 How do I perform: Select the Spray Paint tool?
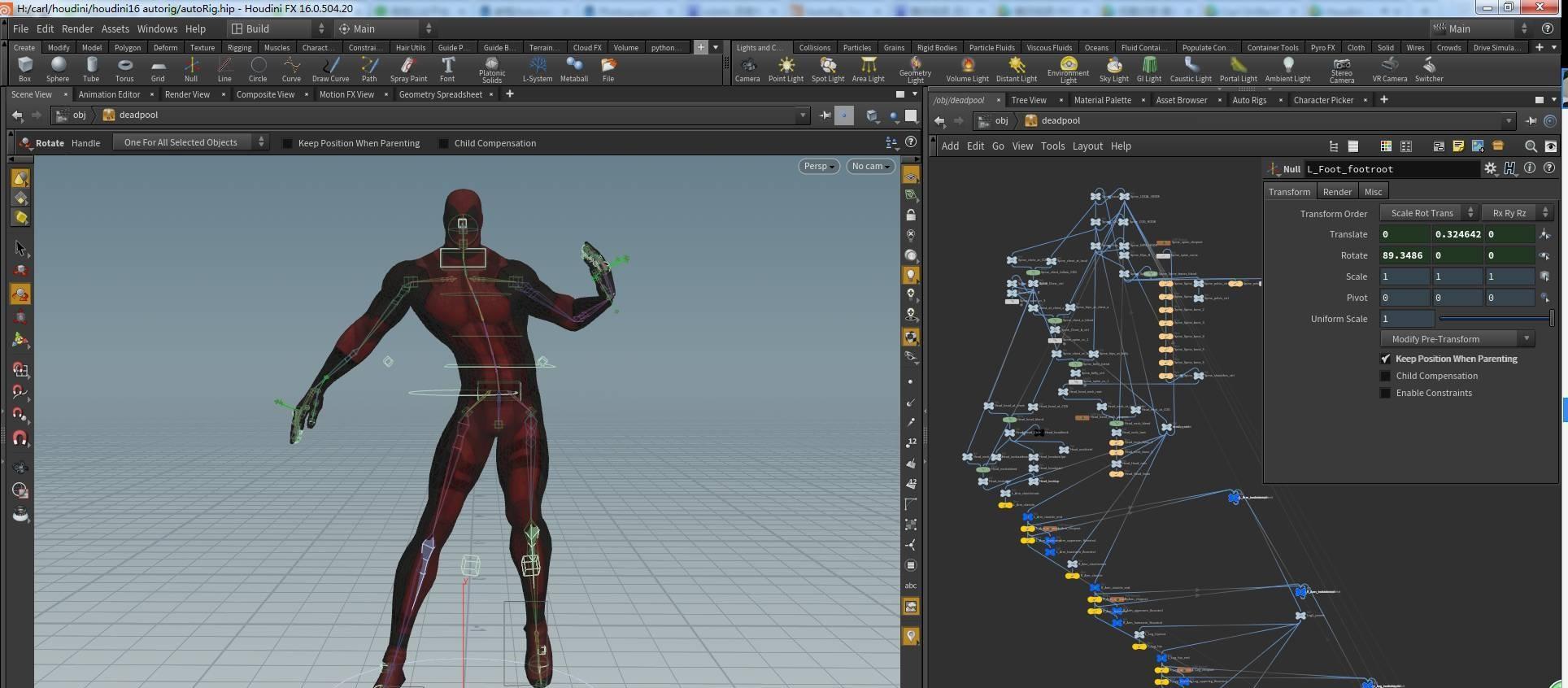pyautogui.click(x=408, y=69)
